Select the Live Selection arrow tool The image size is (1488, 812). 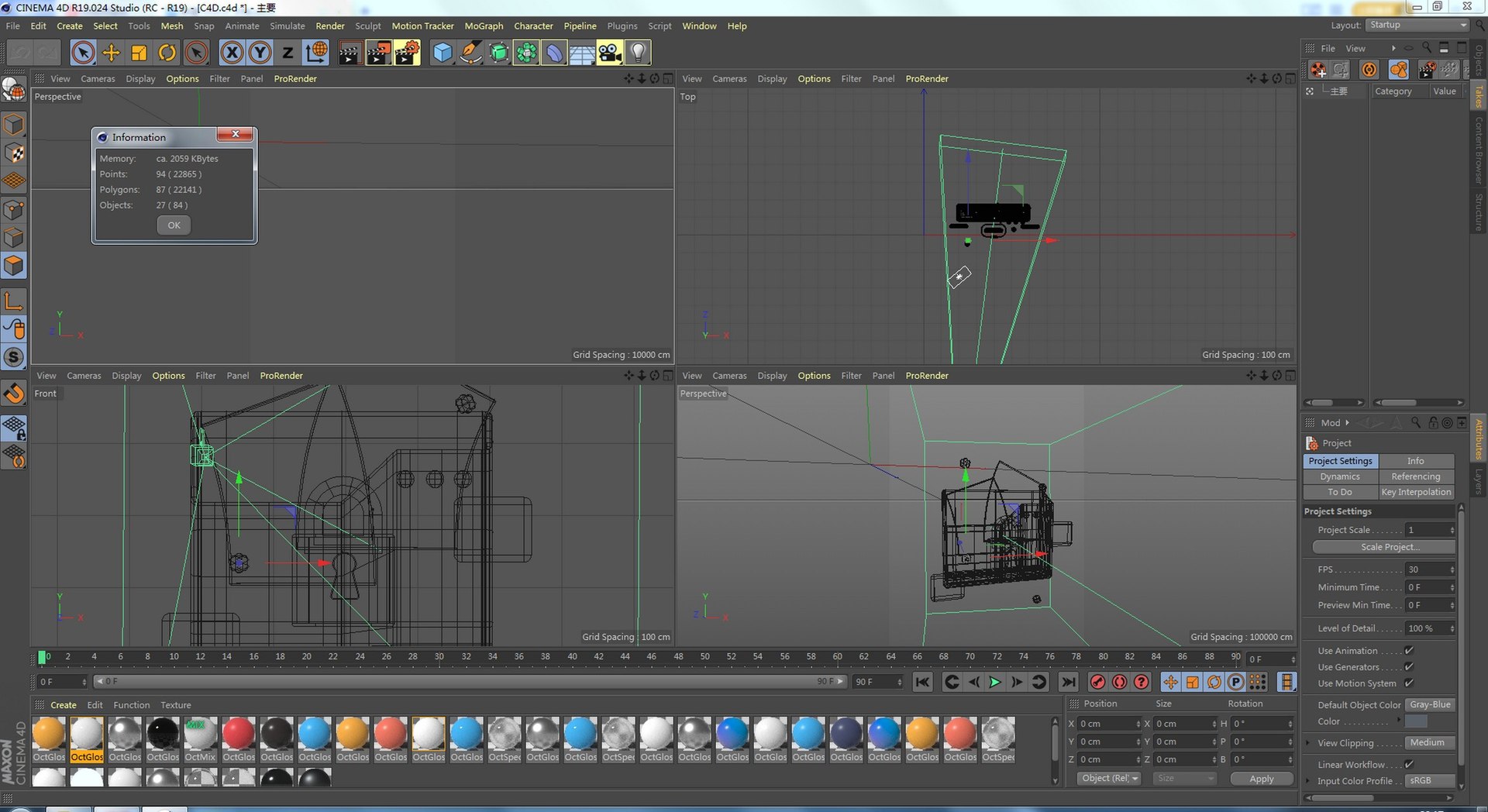tap(83, 53)
